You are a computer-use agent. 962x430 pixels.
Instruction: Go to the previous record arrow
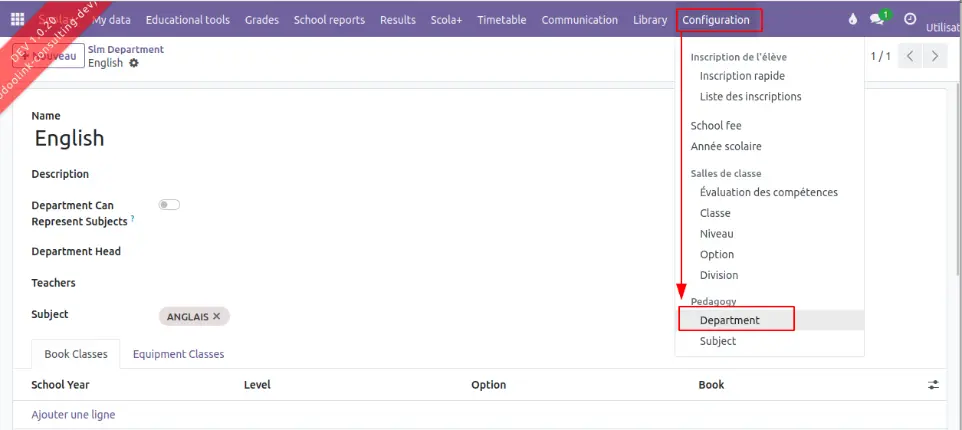point(910,56)
